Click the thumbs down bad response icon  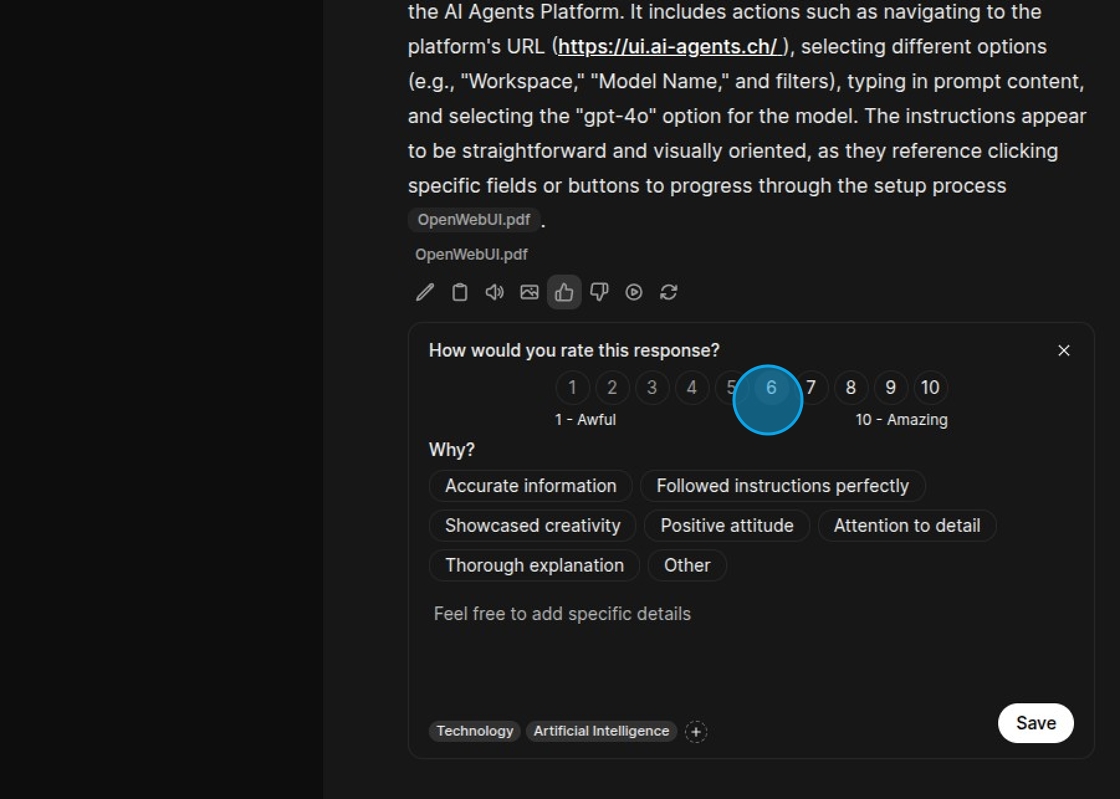coord(599,292)
